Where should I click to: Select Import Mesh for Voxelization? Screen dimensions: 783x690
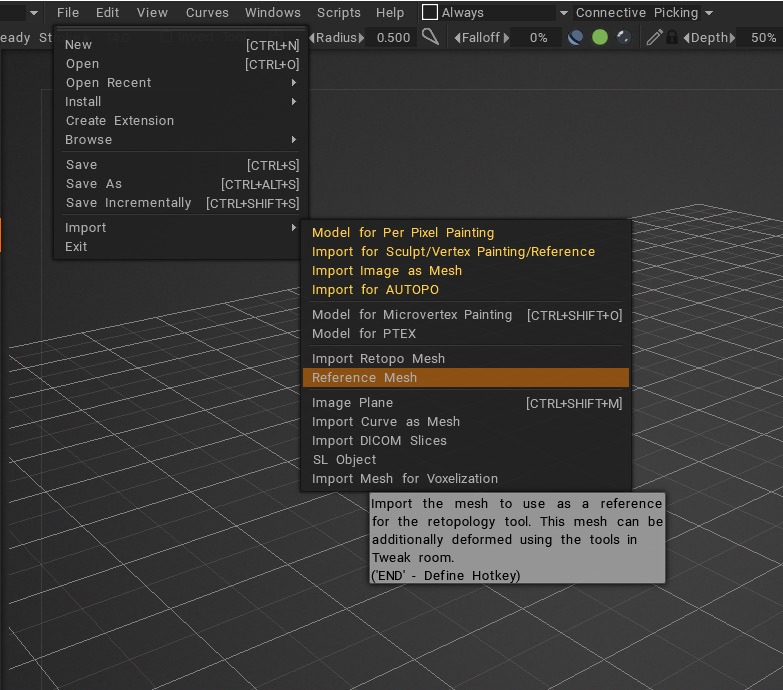465,478
